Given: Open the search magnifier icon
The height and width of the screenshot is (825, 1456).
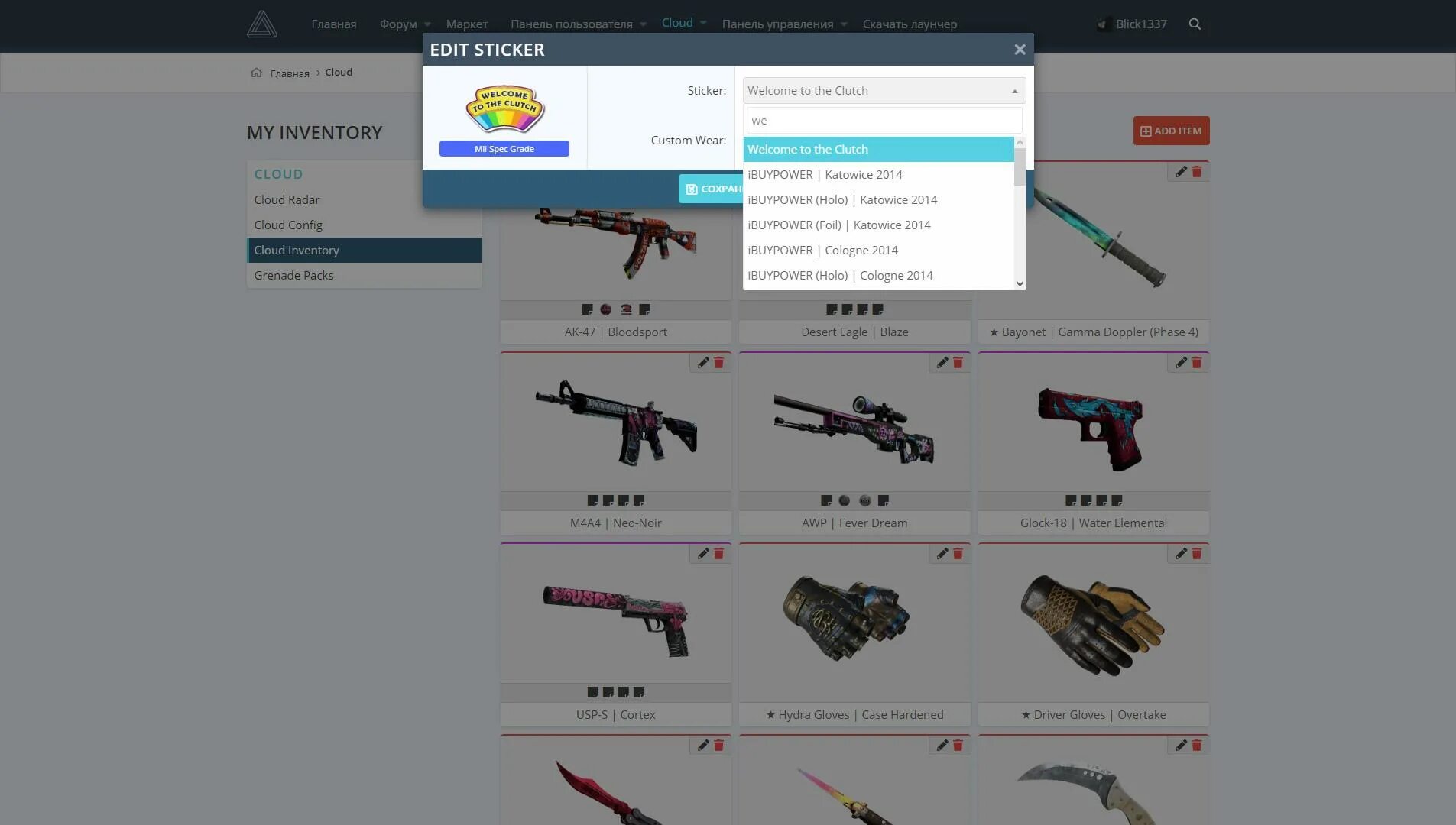Looking at the screenshot, I should (1195, 24).
